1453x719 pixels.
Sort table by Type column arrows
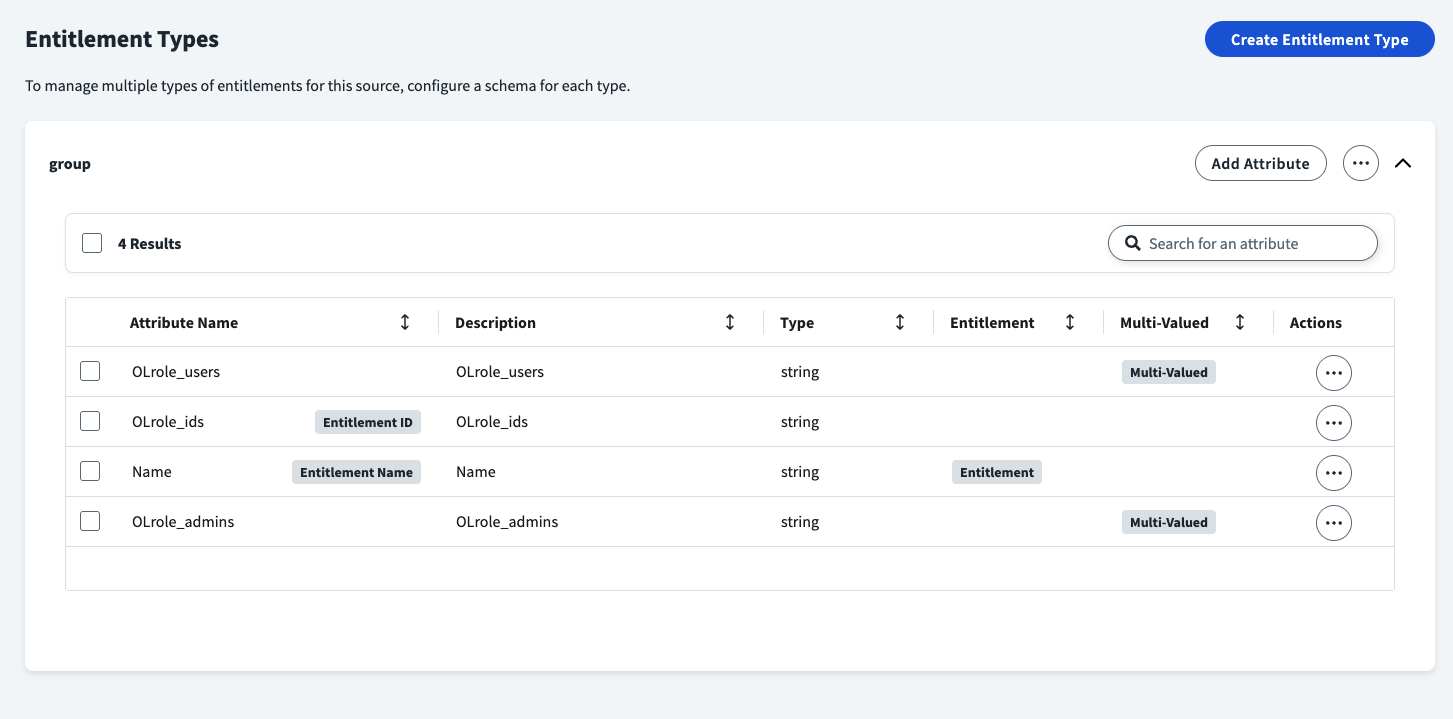900,322
